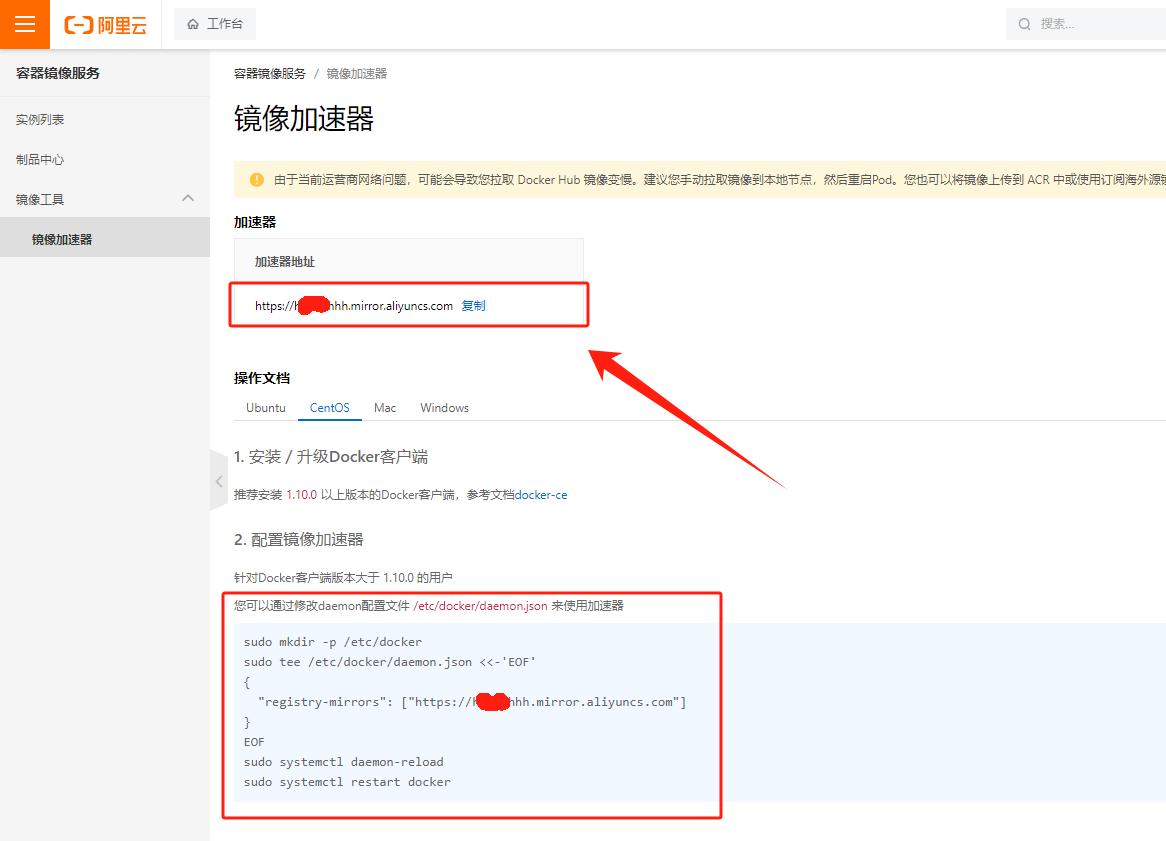Click heading 1. 安装 / 升级Docker客户端

point(331,457)
